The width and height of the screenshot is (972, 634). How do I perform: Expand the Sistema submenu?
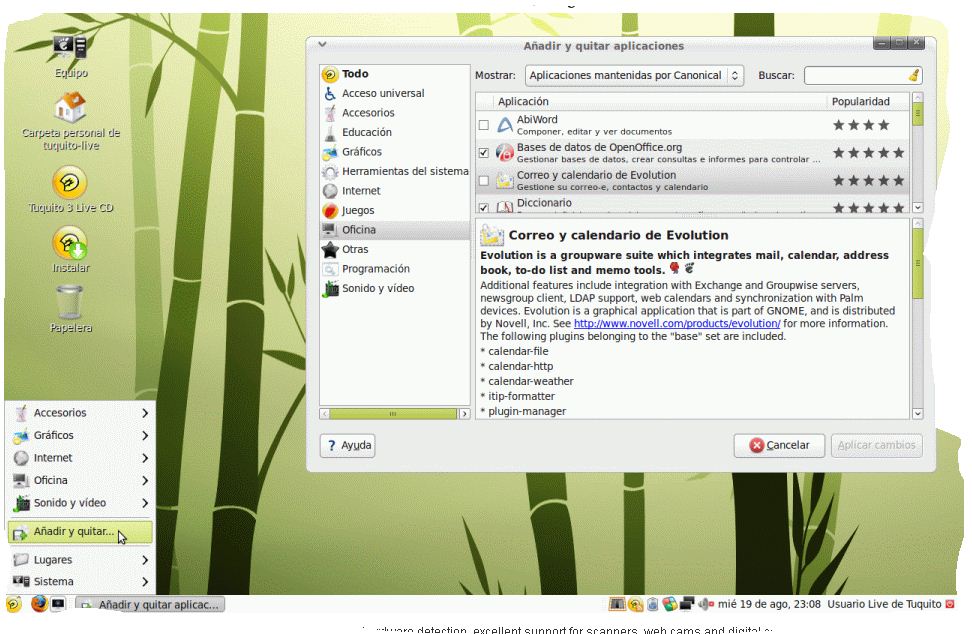pos(80,581)
